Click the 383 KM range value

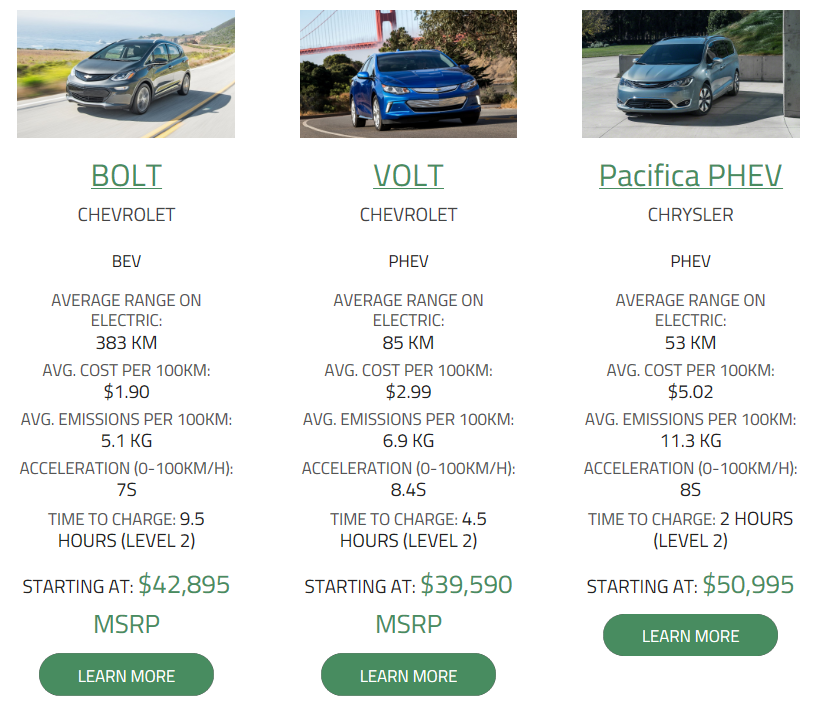[126, 343]
